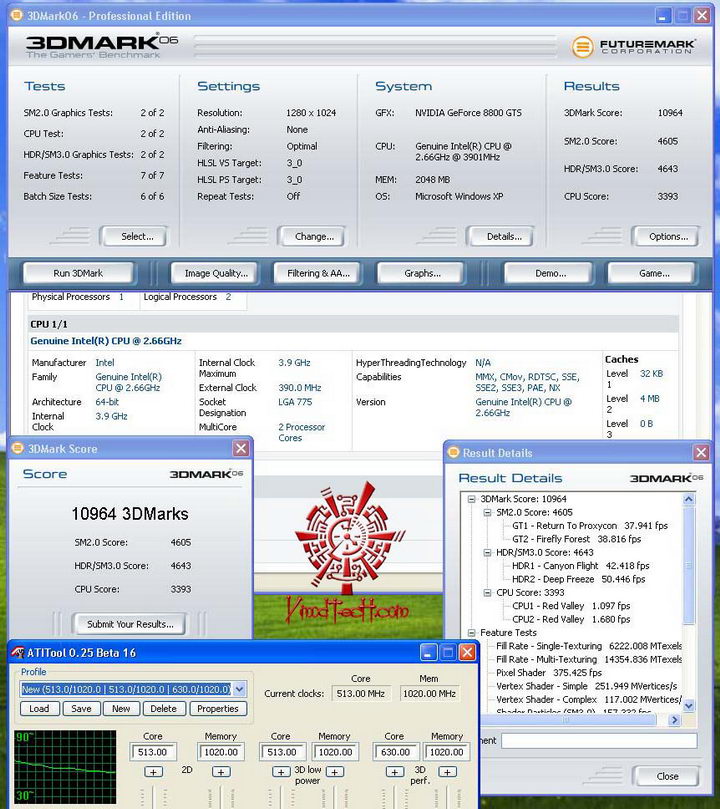Increase 3D low power Memory clock plus button
Image resolution: width=720 pixels, height=809 pixels.
(x=335, y=772)
